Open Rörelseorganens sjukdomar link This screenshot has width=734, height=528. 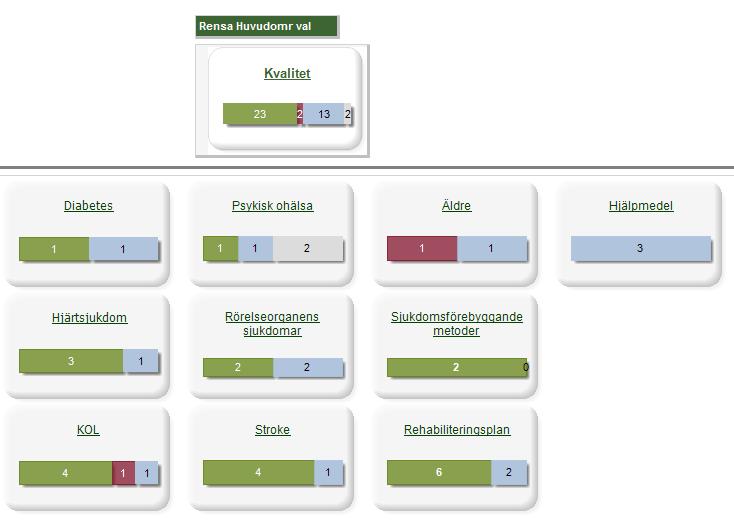pos(272,323)
